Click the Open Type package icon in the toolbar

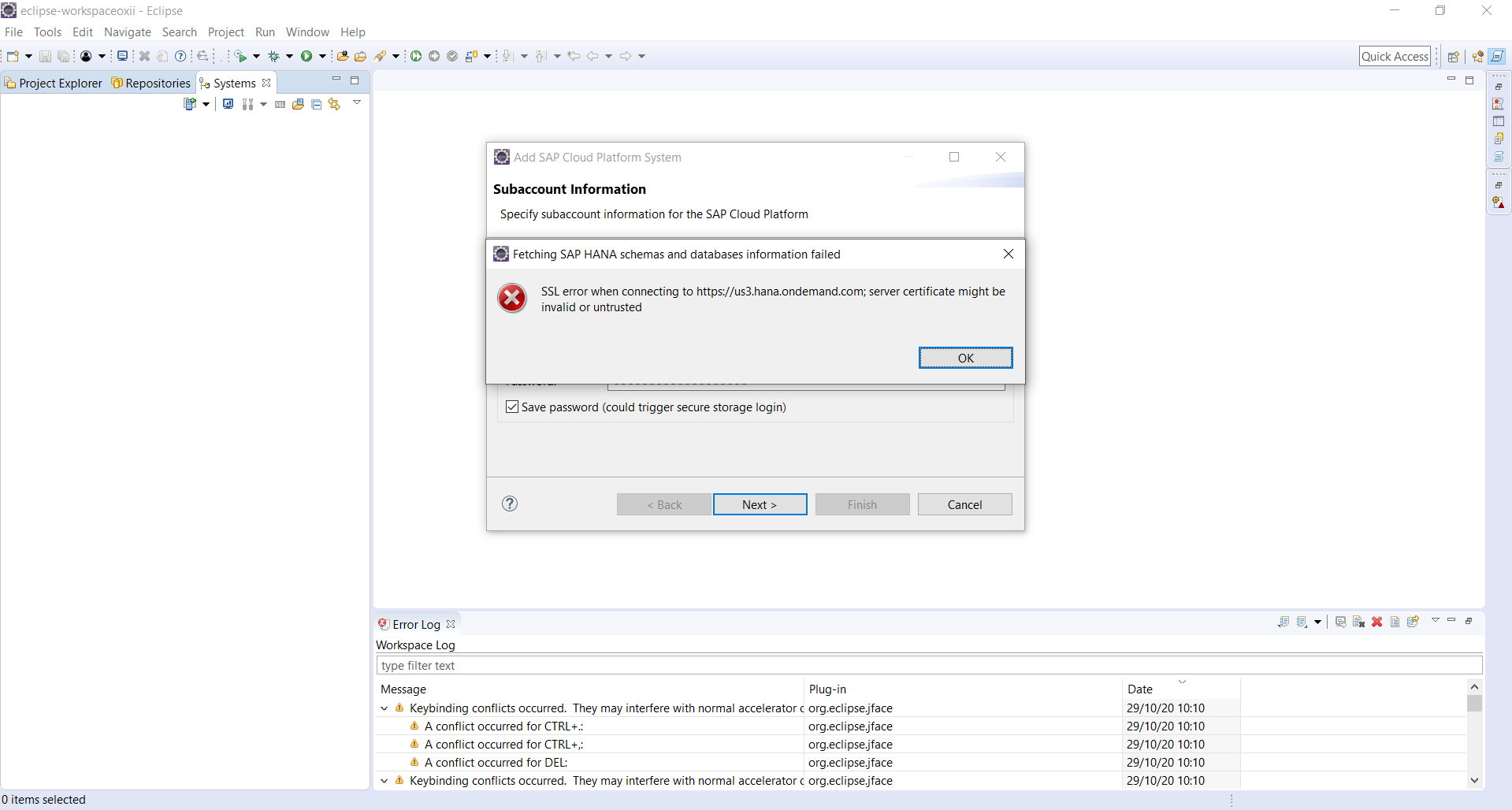tap(342, 56)
